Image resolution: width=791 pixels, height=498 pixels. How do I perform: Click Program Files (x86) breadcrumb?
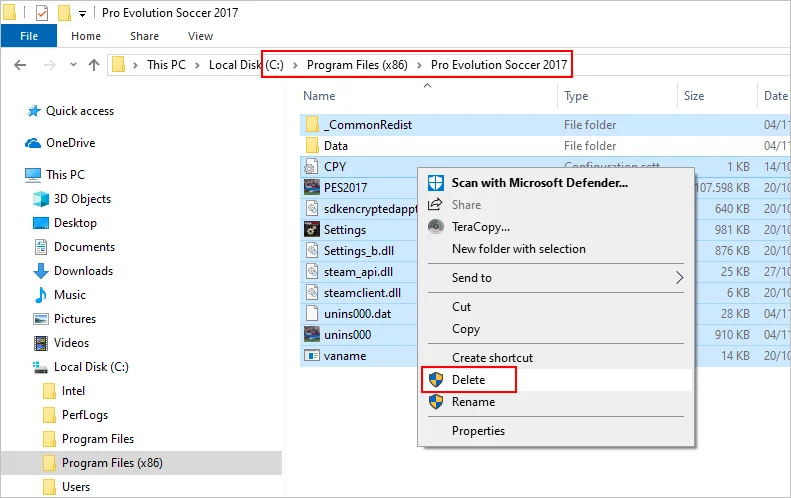357,65
